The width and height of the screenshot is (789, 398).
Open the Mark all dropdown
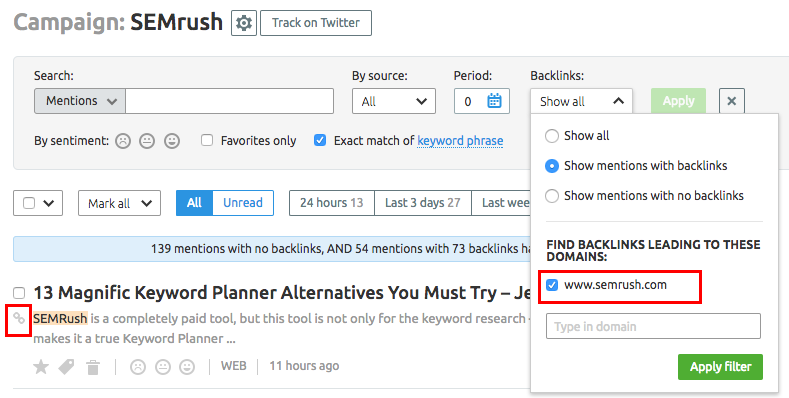point(119,203)
